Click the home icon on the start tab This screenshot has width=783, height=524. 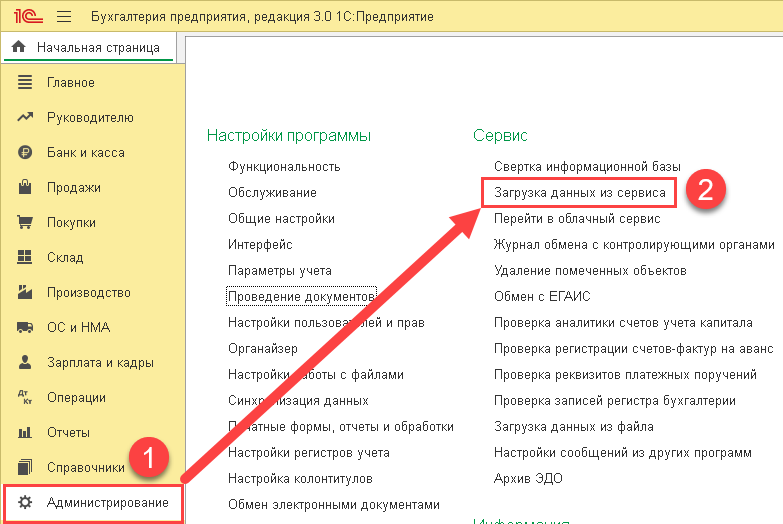(x=18, y=47)
